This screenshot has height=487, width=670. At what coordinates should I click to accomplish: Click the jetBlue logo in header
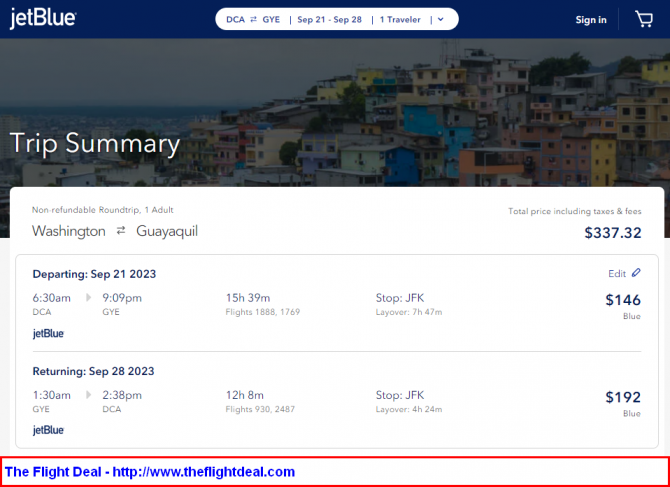pos(43,18)
